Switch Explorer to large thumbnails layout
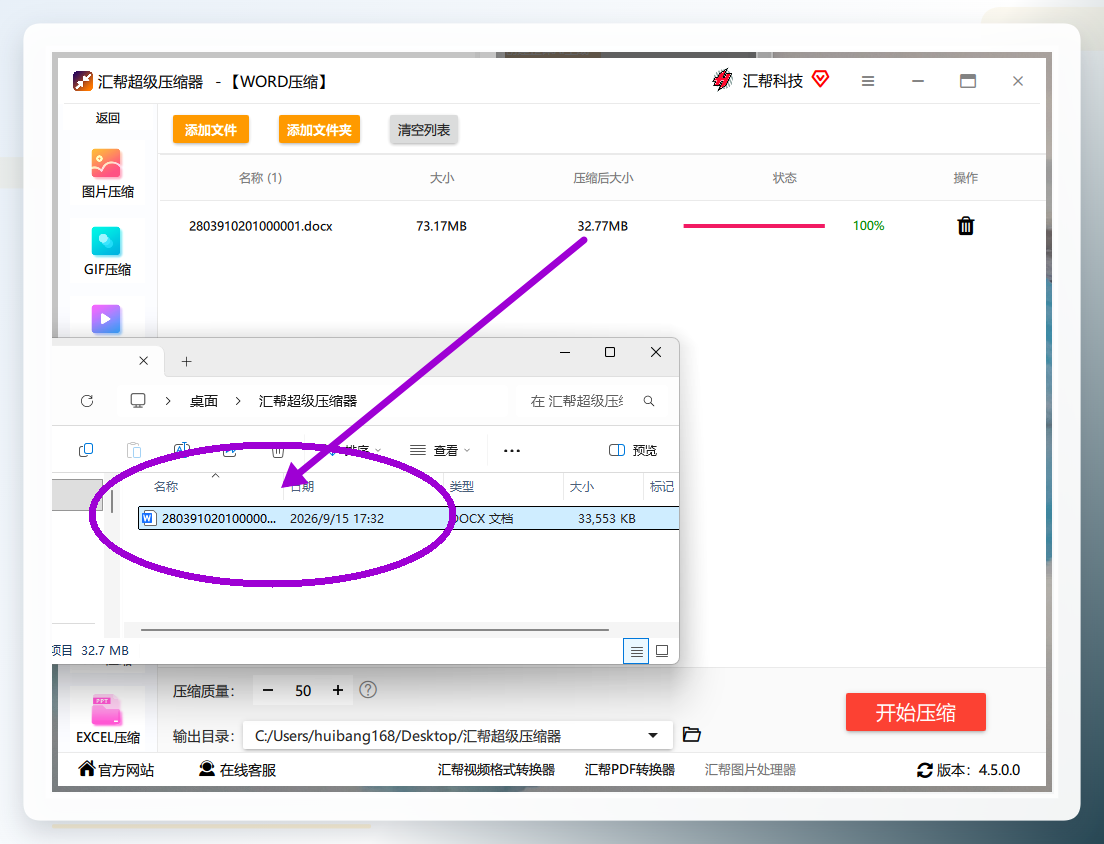1104x844 pixels. 662,651
